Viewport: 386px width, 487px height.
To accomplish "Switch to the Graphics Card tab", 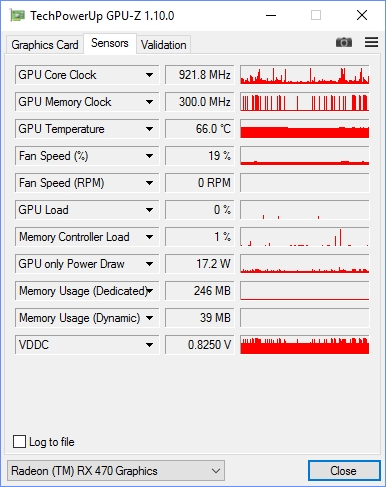I will coord(45,45).
